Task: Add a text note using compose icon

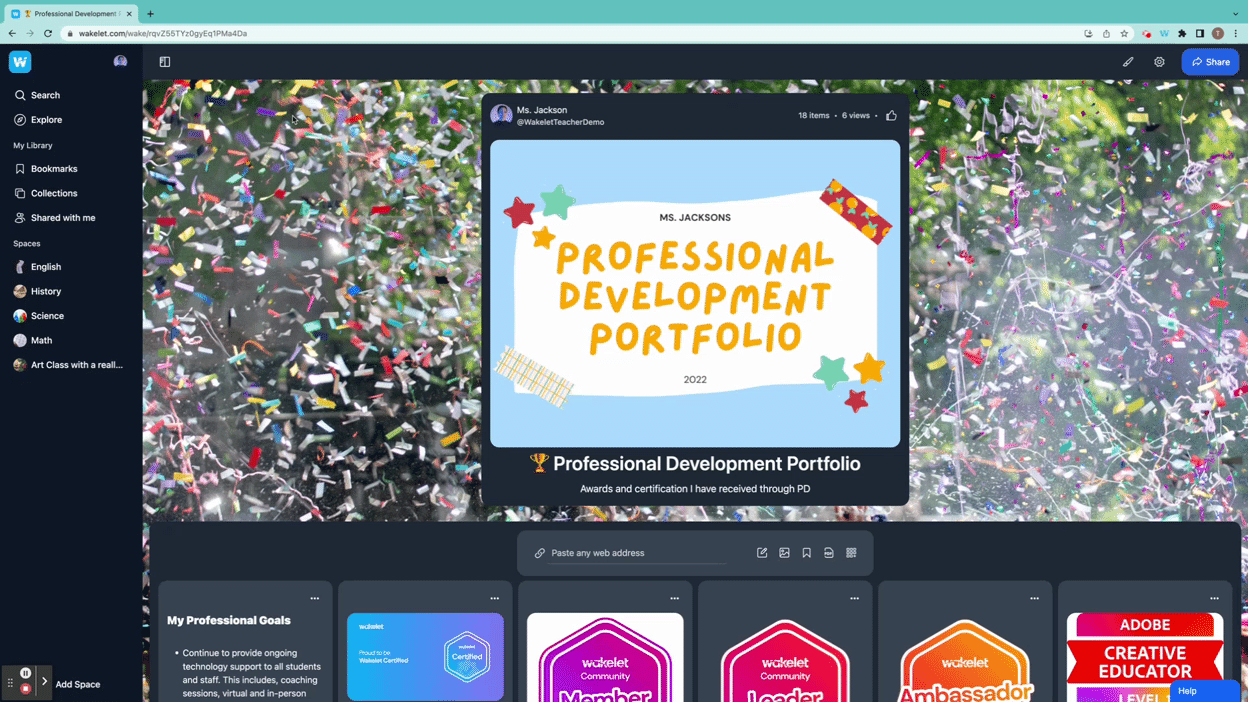Action: click(762, 553)
